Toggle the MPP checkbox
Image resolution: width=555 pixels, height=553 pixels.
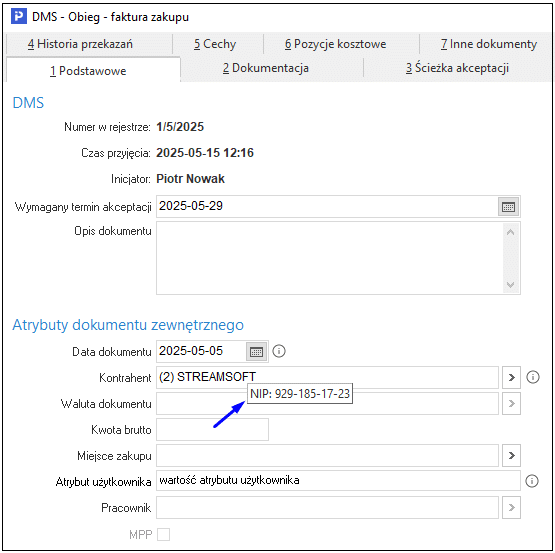coord(163,534)
